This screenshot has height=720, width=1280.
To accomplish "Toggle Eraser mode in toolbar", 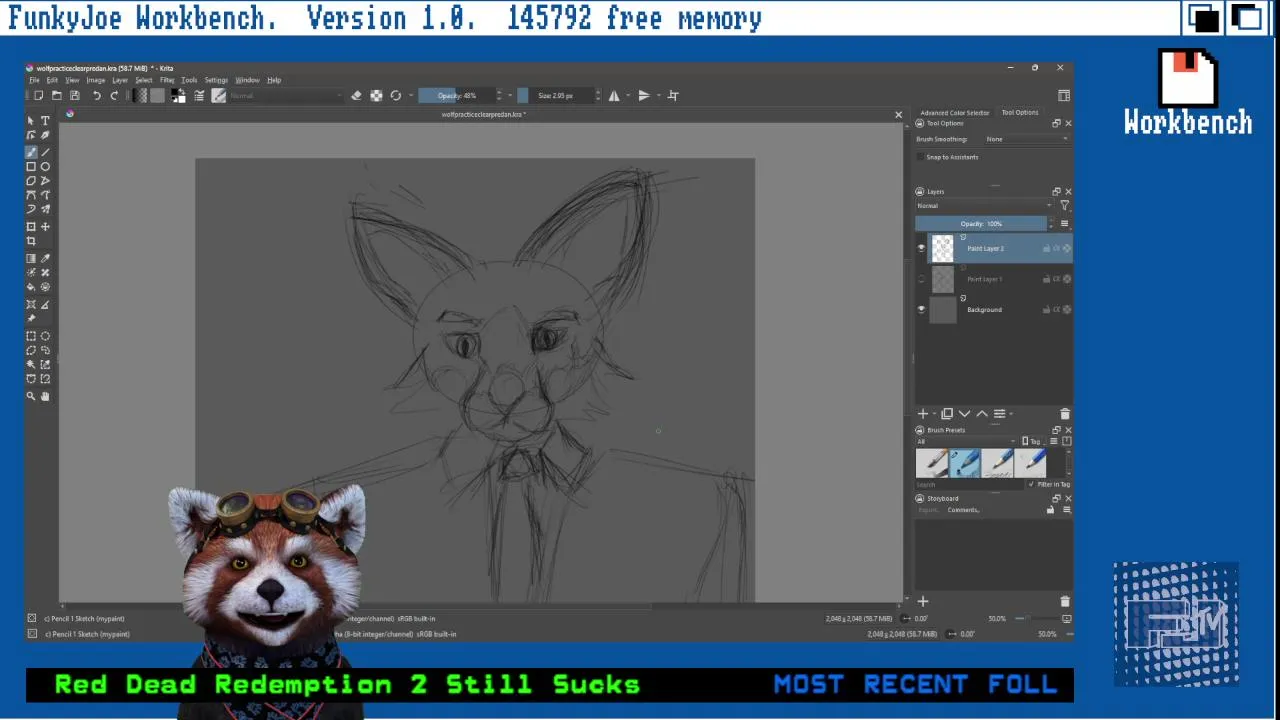I will (356, 95).
